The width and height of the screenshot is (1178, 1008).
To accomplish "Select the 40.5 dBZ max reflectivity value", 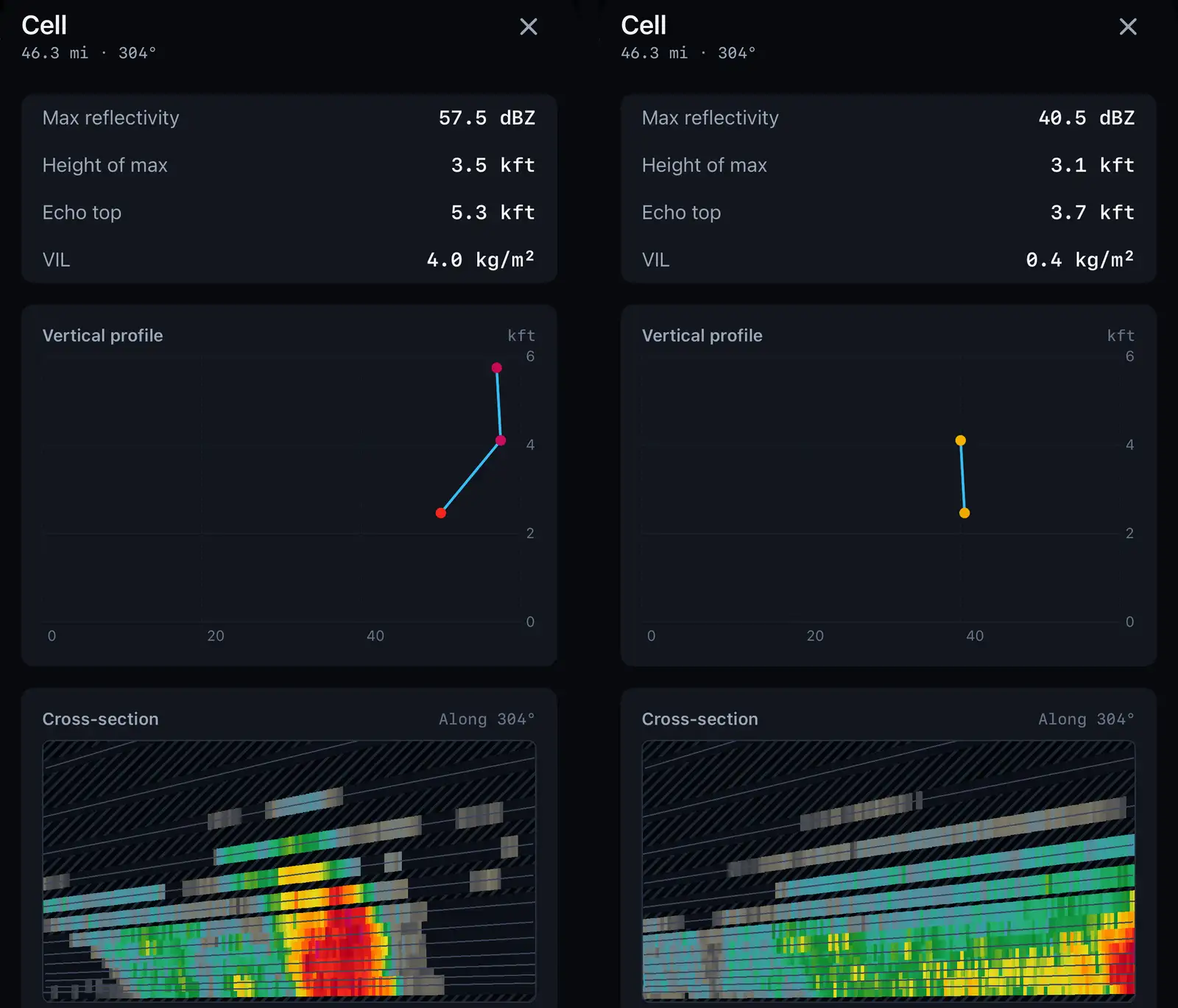I will pos(1086,118).
